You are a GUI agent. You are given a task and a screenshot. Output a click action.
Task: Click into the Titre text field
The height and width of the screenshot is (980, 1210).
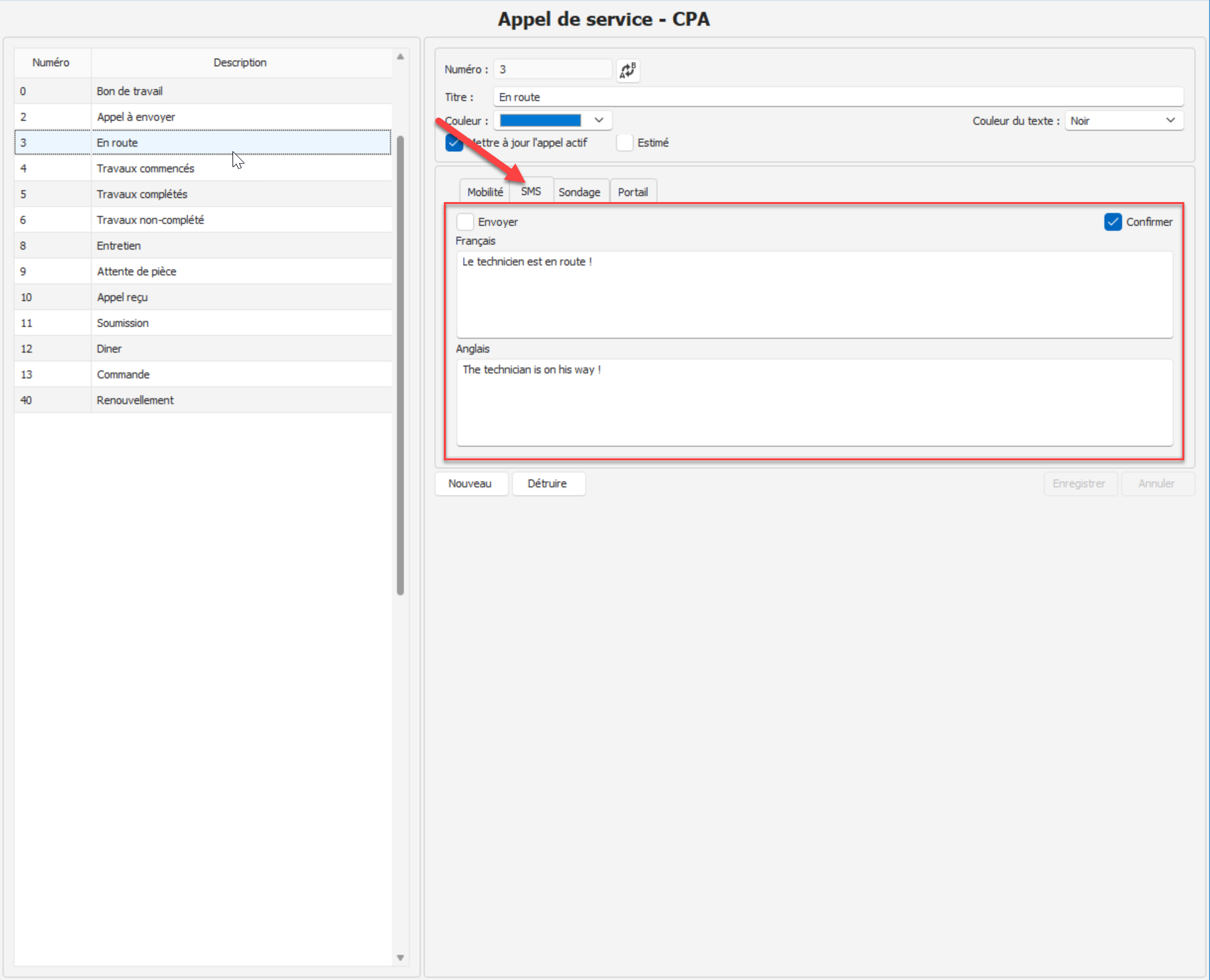click(x=837, y=97)
